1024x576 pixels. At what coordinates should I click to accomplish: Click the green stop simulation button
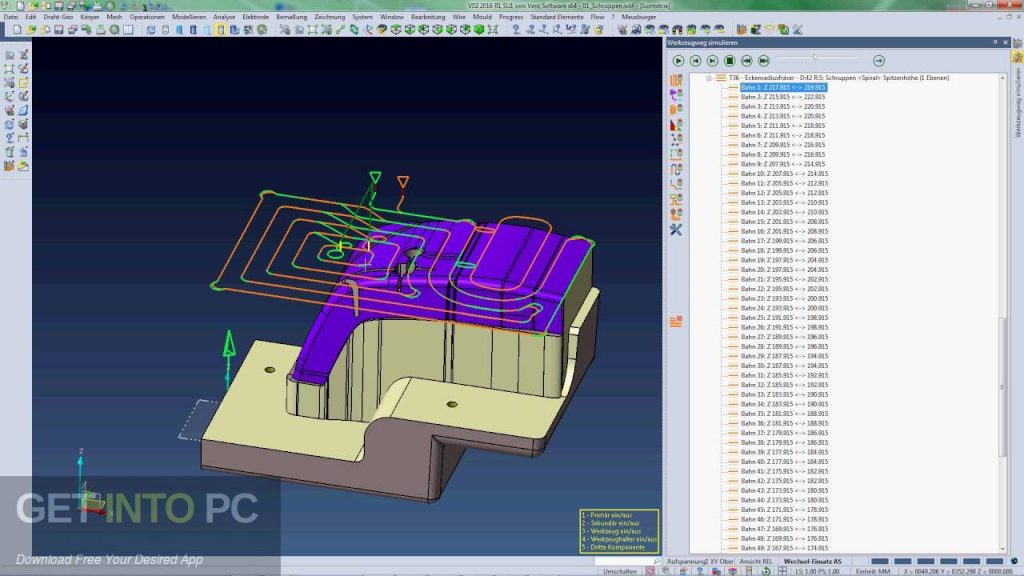tap(730, 61)
